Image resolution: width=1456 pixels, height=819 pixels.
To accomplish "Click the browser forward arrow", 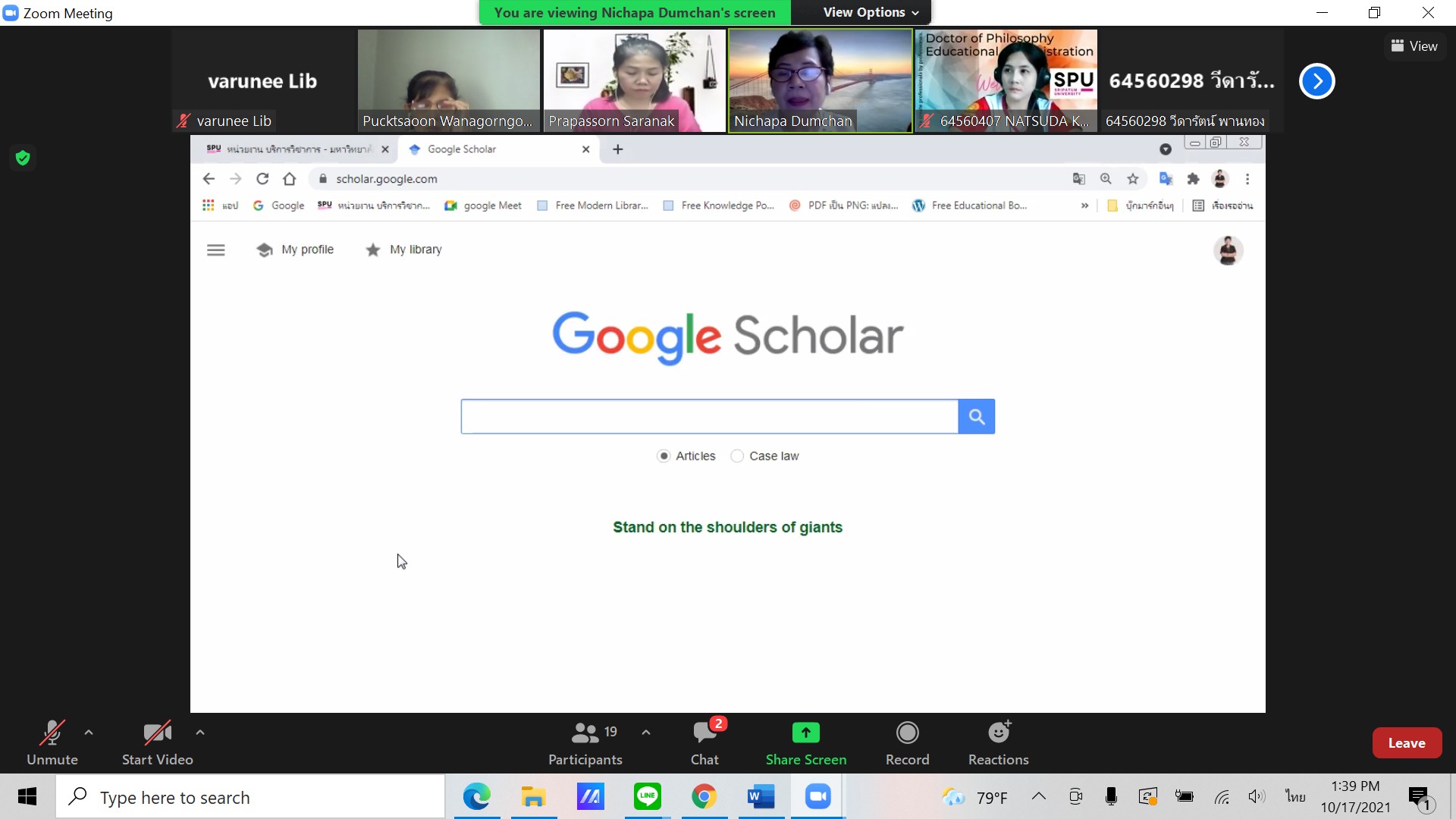I will pos(235,179).
